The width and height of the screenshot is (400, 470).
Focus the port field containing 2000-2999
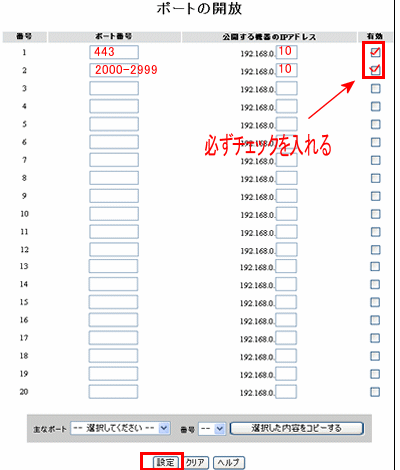114,70
